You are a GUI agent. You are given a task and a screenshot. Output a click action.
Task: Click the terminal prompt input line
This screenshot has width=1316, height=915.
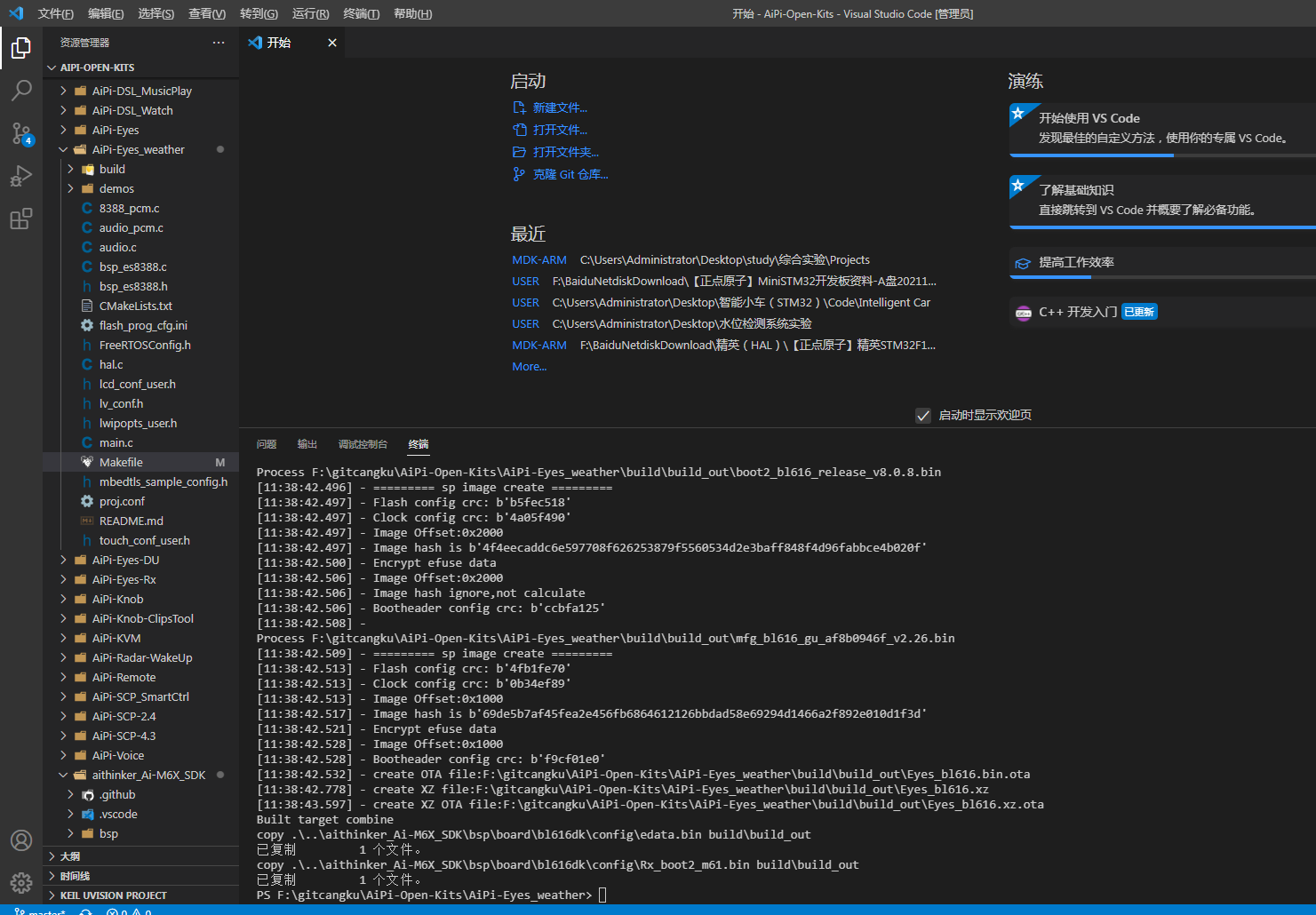point(602,895)
